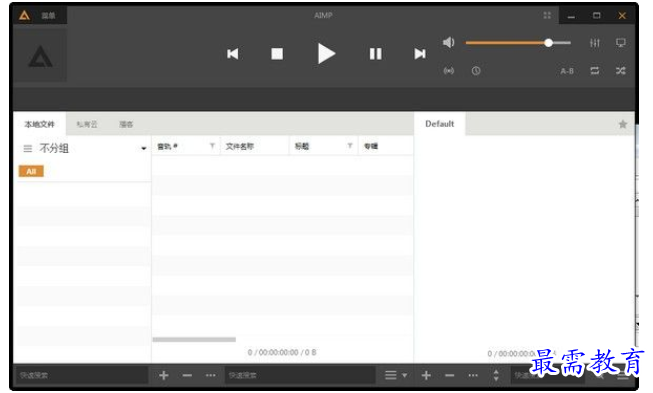Stop playback with the square button
Viewport: 653px width, 393px height.
pyautogui.click(x=277, y=54)
